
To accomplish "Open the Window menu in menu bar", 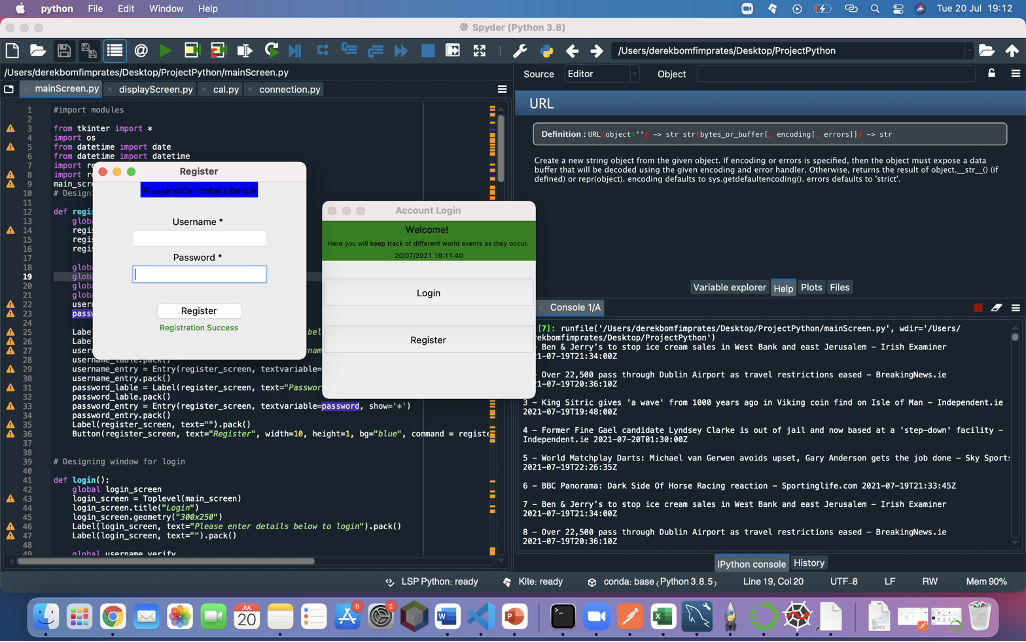I will 166,9.
